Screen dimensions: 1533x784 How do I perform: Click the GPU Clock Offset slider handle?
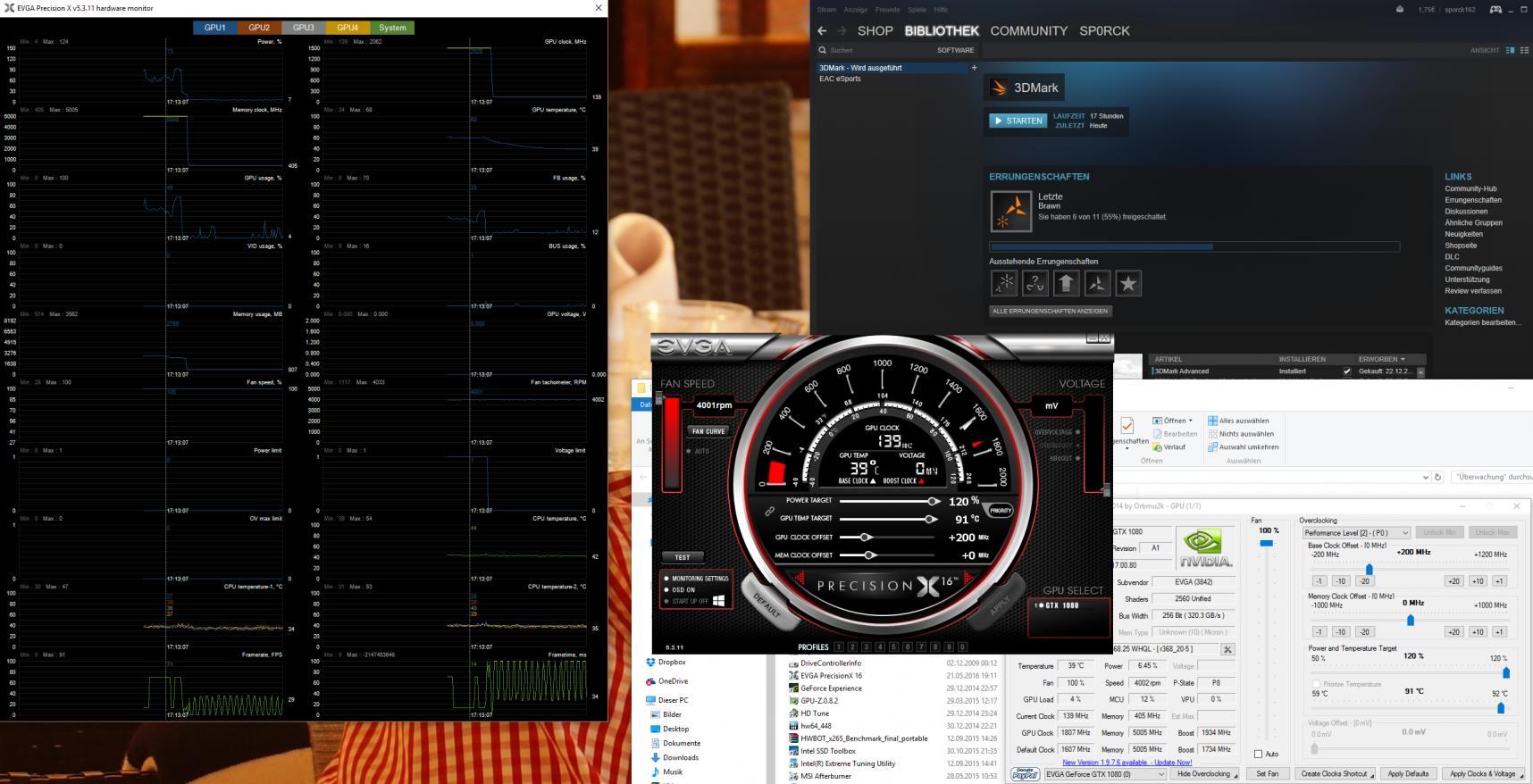(866, 538)
